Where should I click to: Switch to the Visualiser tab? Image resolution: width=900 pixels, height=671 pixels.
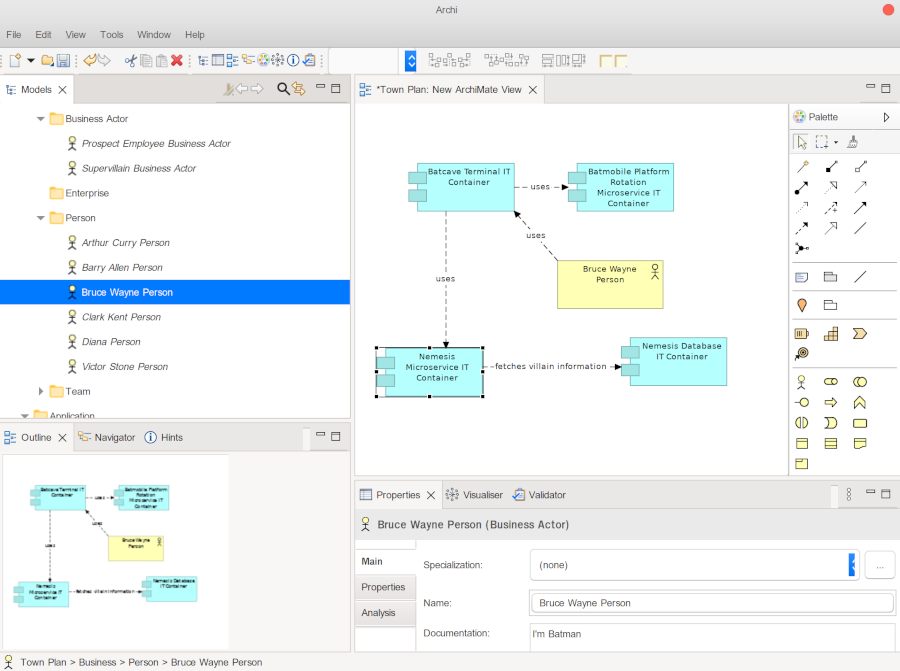click(x=474, y=495)
